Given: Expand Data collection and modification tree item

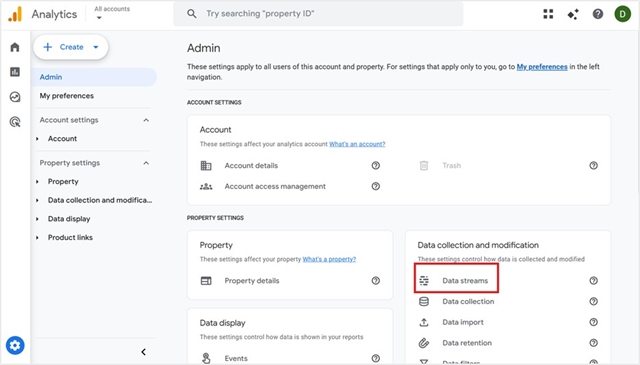Looking at the screenshot, I should 37,200.
